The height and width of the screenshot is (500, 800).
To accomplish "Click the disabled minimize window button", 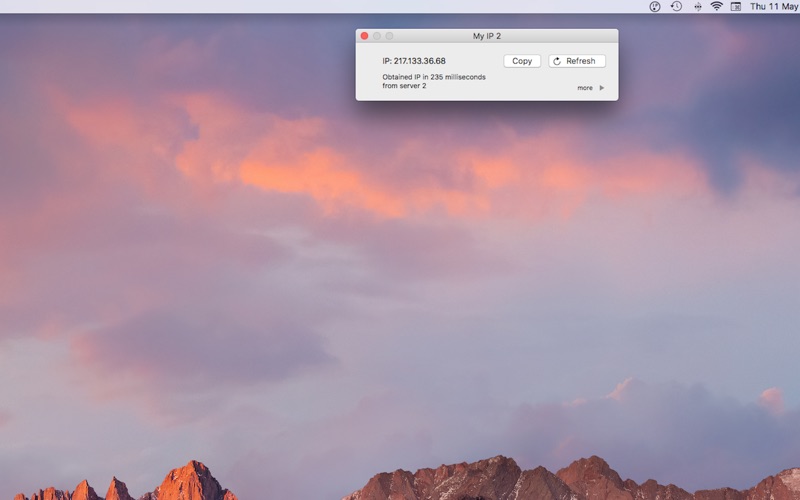I will tap(377, 36).
